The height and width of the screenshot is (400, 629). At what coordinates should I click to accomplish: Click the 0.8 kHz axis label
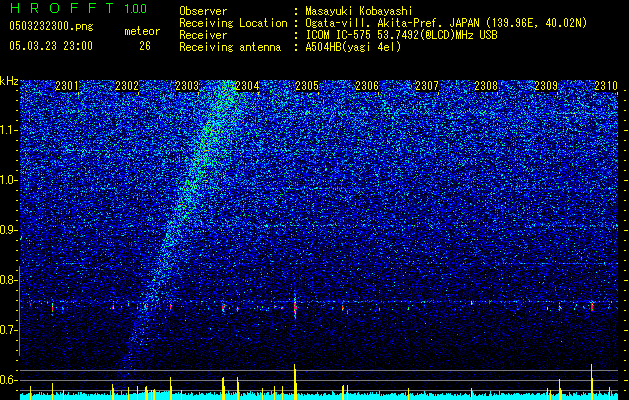(9, 280)
